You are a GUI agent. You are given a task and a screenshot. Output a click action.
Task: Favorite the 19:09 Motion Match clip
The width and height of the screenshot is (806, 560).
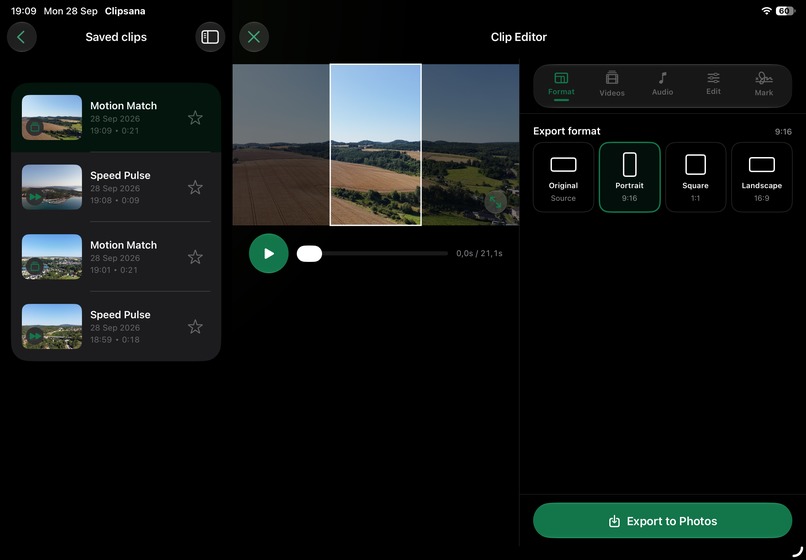(195, 118)
